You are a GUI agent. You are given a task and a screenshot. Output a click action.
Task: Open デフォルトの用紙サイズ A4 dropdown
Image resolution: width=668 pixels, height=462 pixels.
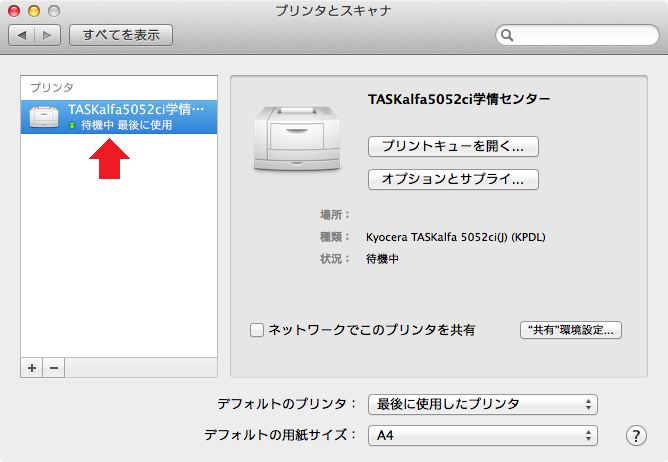[x=483, y=435]
